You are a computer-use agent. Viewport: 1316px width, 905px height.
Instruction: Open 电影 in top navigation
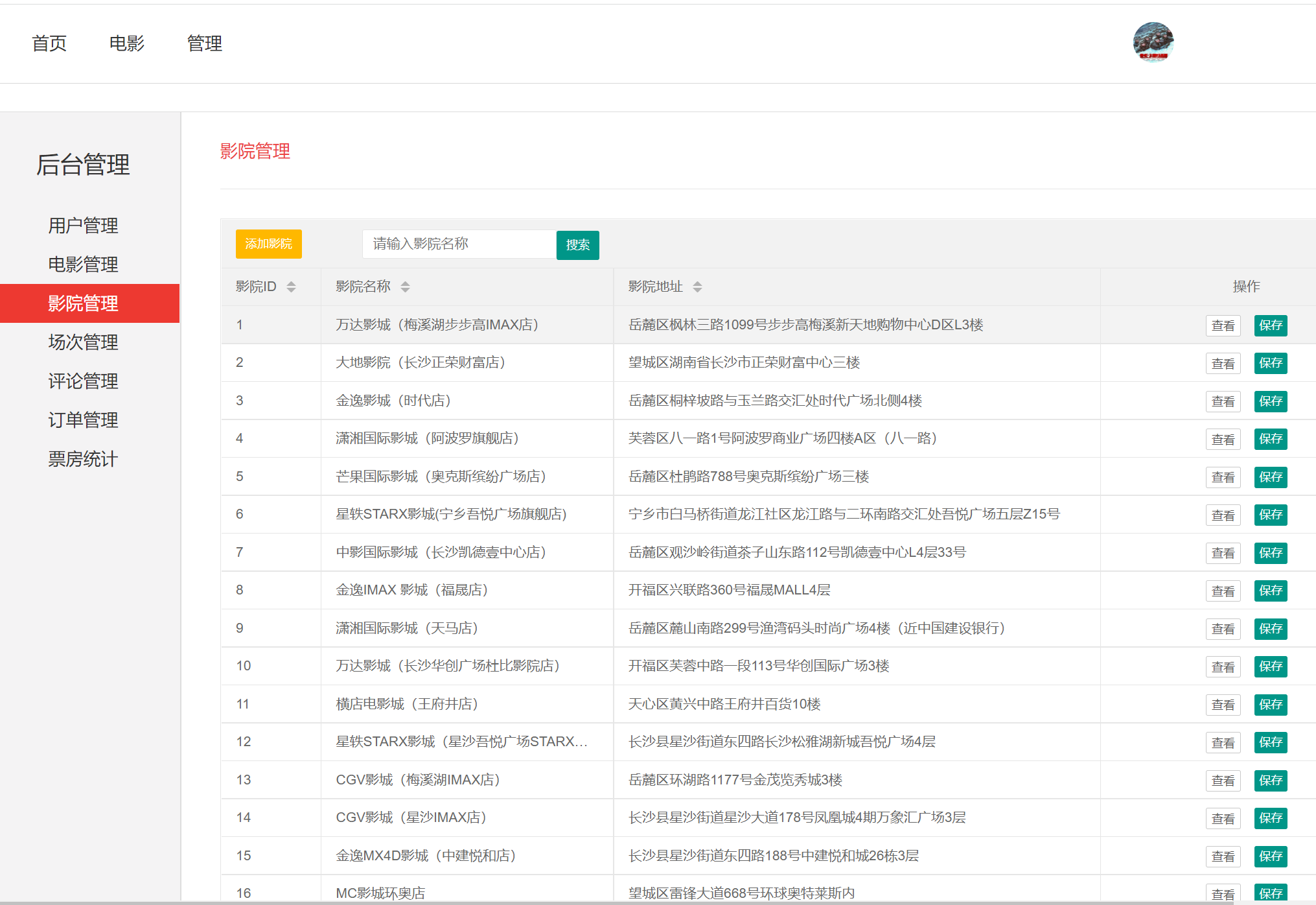coord(127,43)
